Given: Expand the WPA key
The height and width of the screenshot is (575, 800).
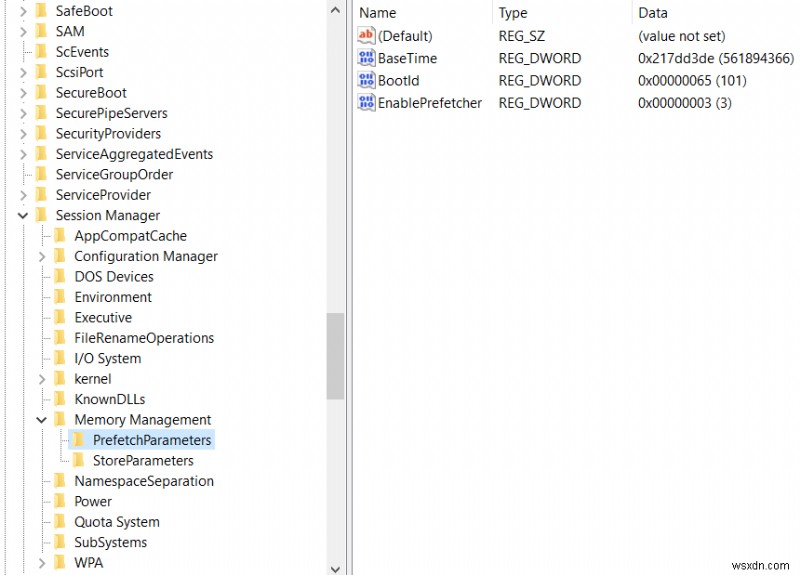Looking at the screenshot, I should pos(42,563).
